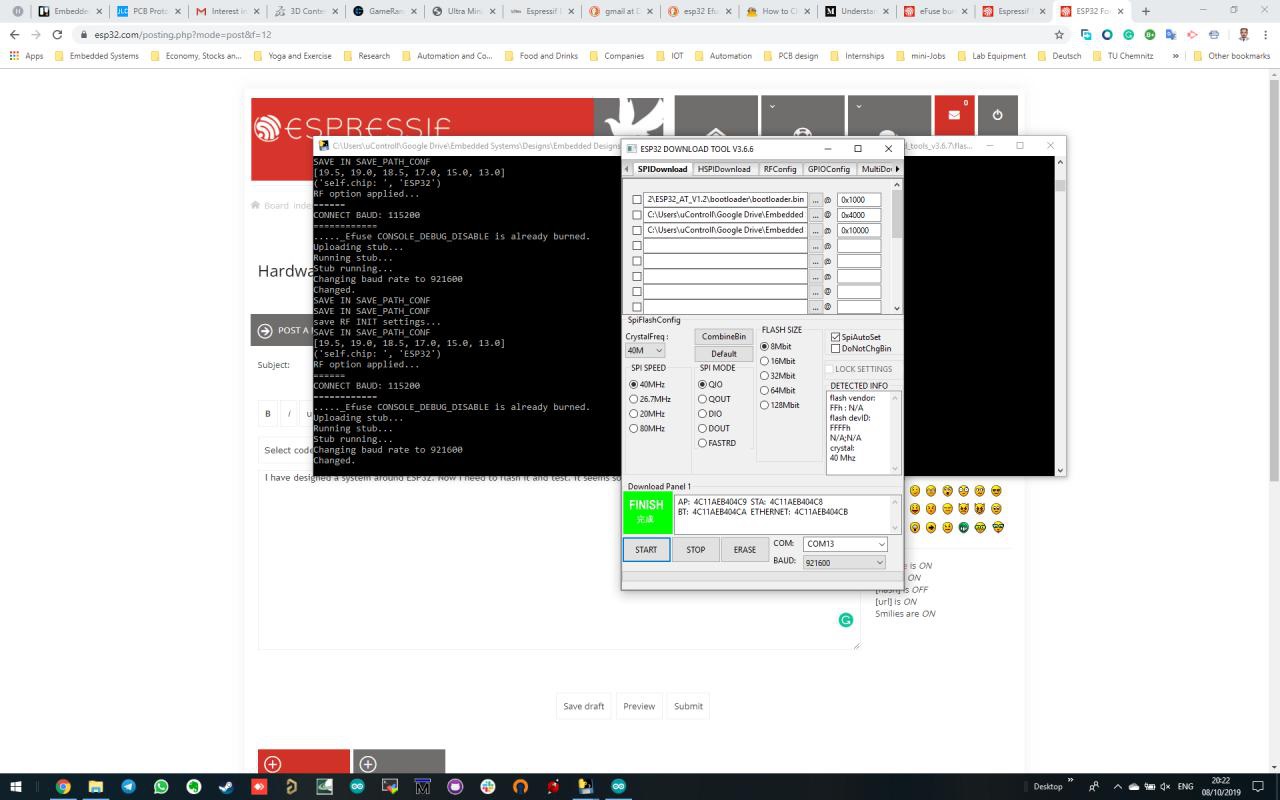Viewport: 1280px width, 800px height.
Task: Click the Default button
Action: [724, 353]
